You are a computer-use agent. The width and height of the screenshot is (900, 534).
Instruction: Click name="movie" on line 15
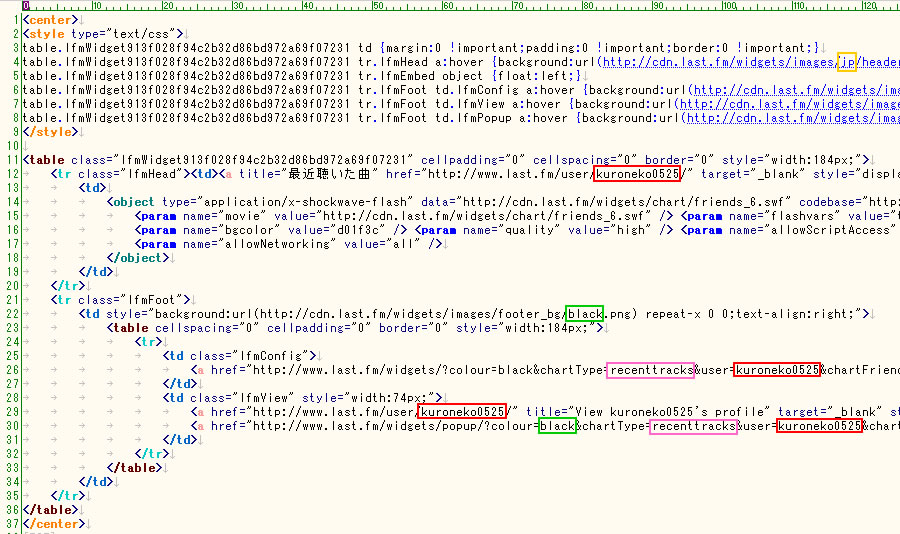(x=225, y=216)
